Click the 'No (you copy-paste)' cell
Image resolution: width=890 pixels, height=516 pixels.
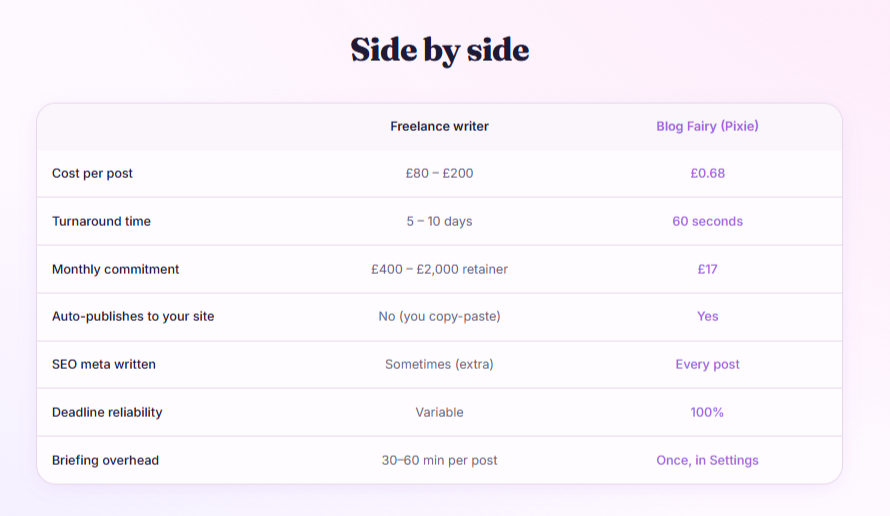[439, 316]
